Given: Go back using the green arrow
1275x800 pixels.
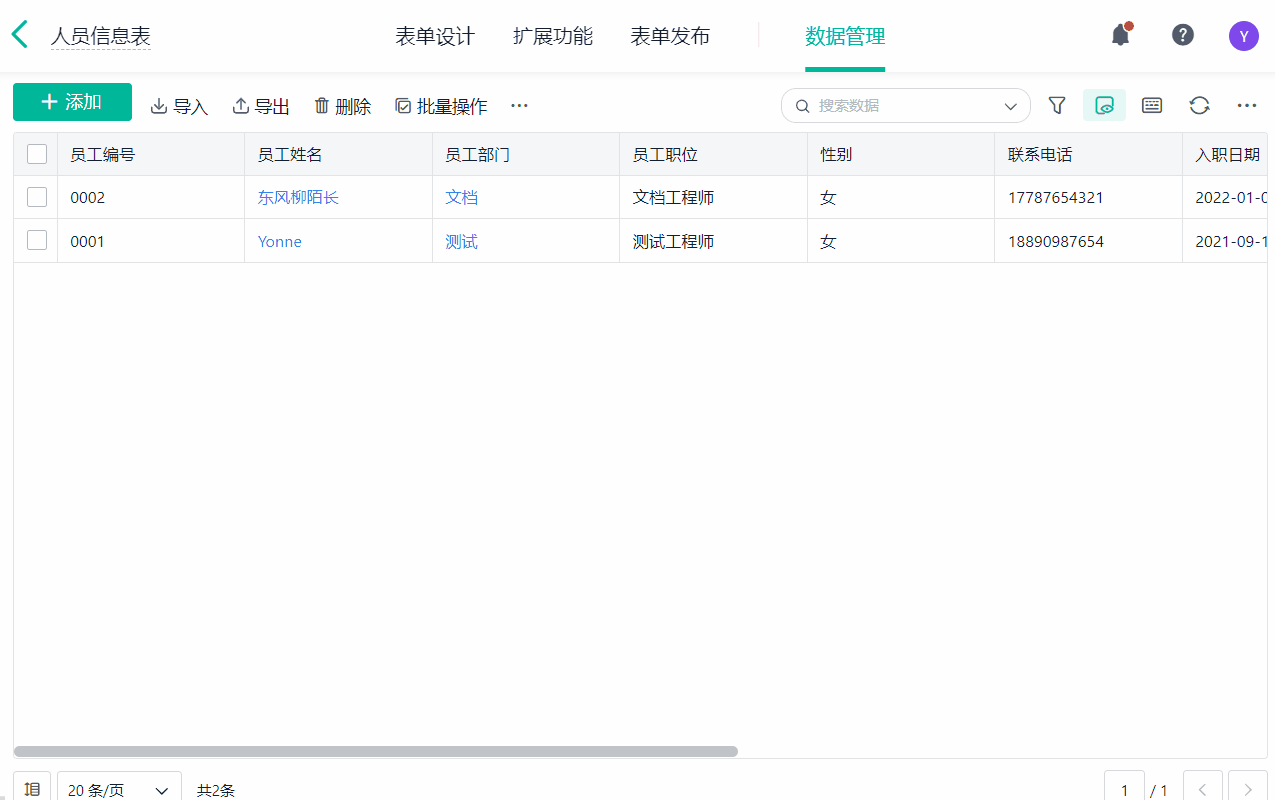Looking at the screenshot, I should [19, 35].
